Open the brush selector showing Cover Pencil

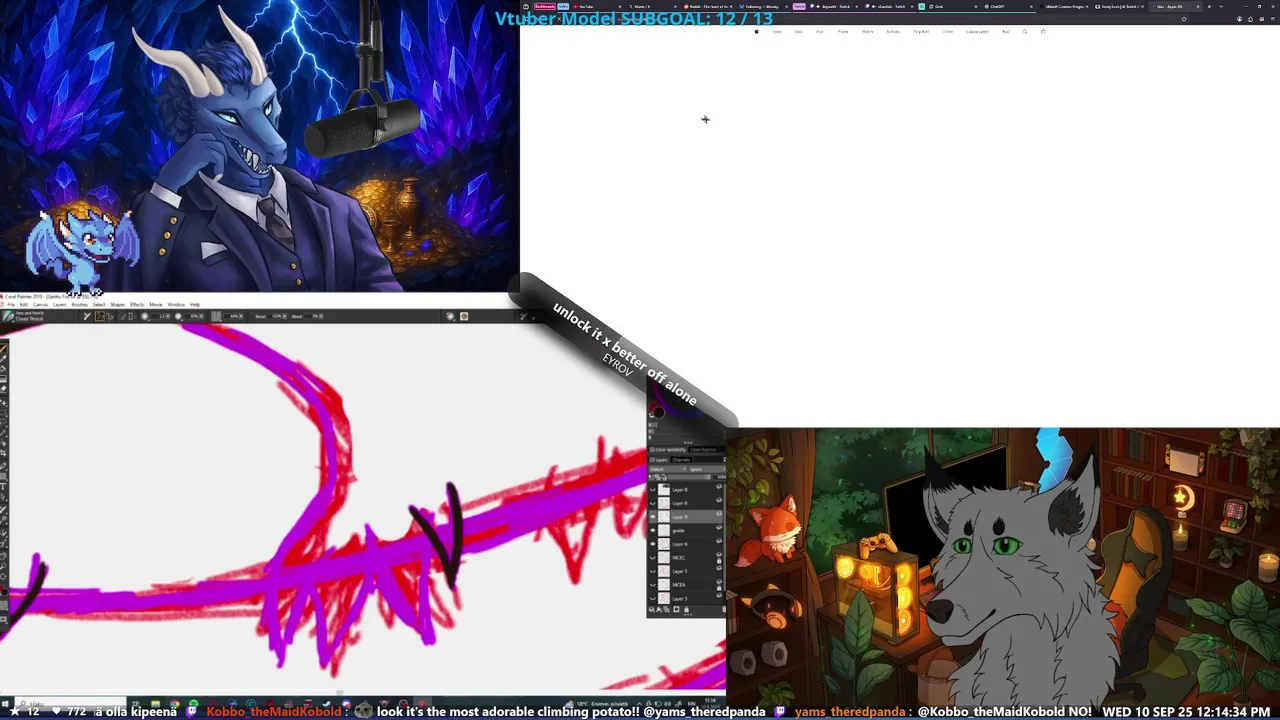click(24, 316)
